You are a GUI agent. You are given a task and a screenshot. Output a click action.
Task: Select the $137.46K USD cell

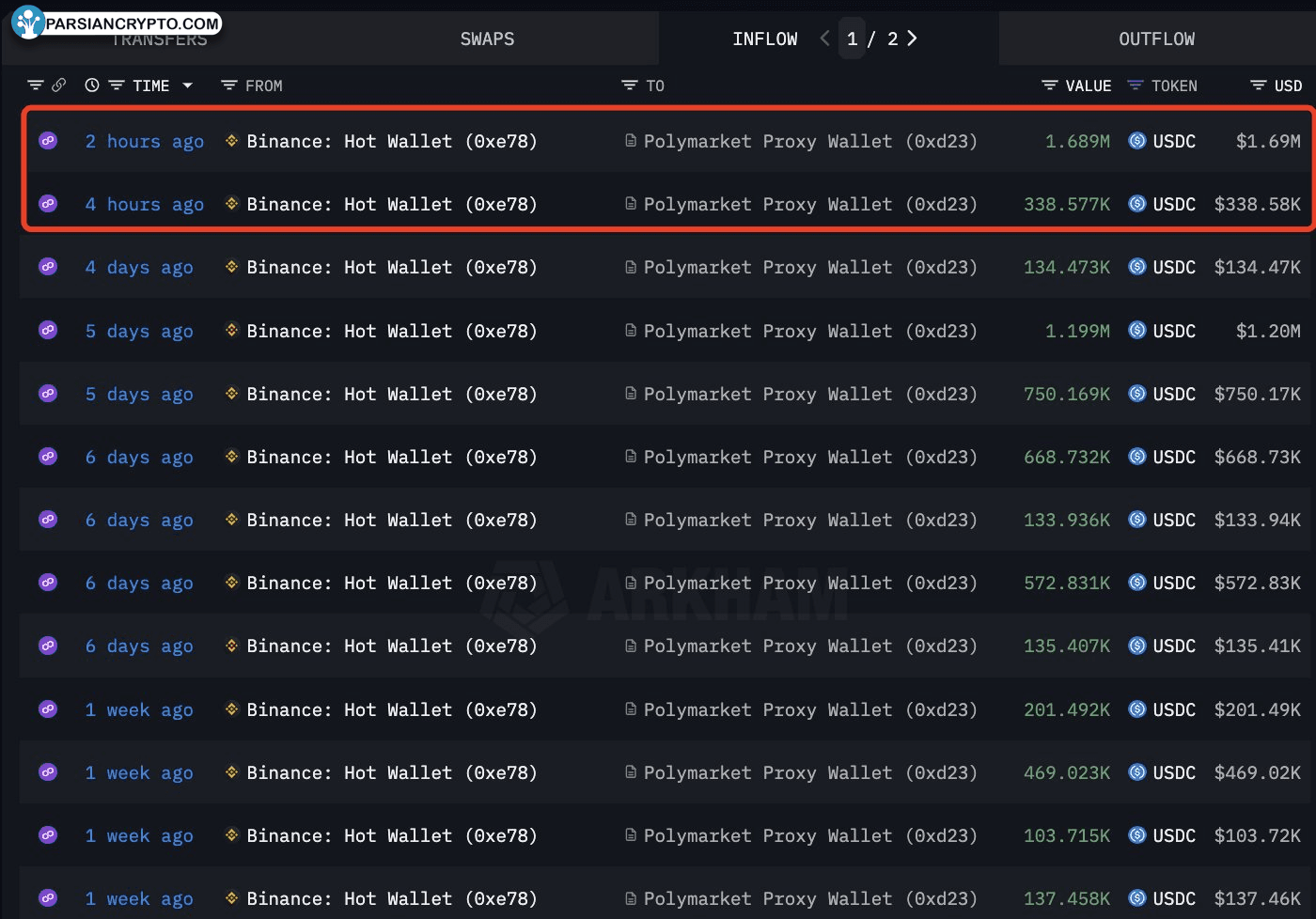1258,898
